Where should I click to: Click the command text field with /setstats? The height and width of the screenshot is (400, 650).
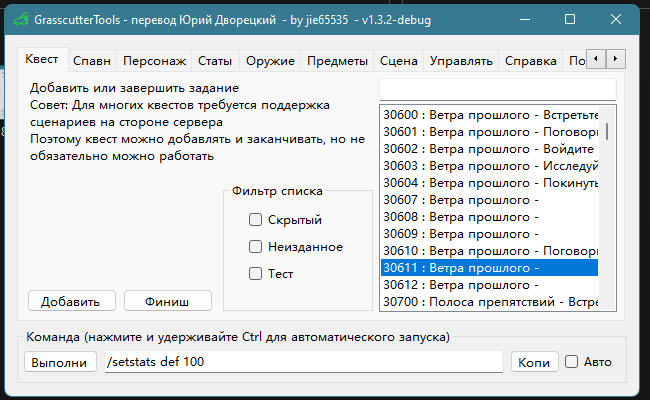[x=303, y=362]
